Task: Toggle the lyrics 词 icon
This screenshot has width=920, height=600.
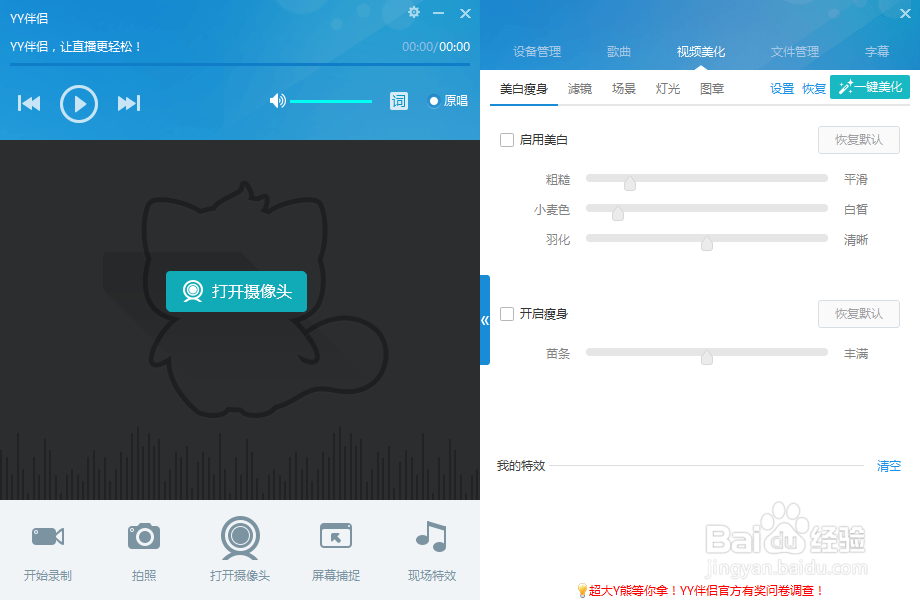Action: [x=398, y=101]
